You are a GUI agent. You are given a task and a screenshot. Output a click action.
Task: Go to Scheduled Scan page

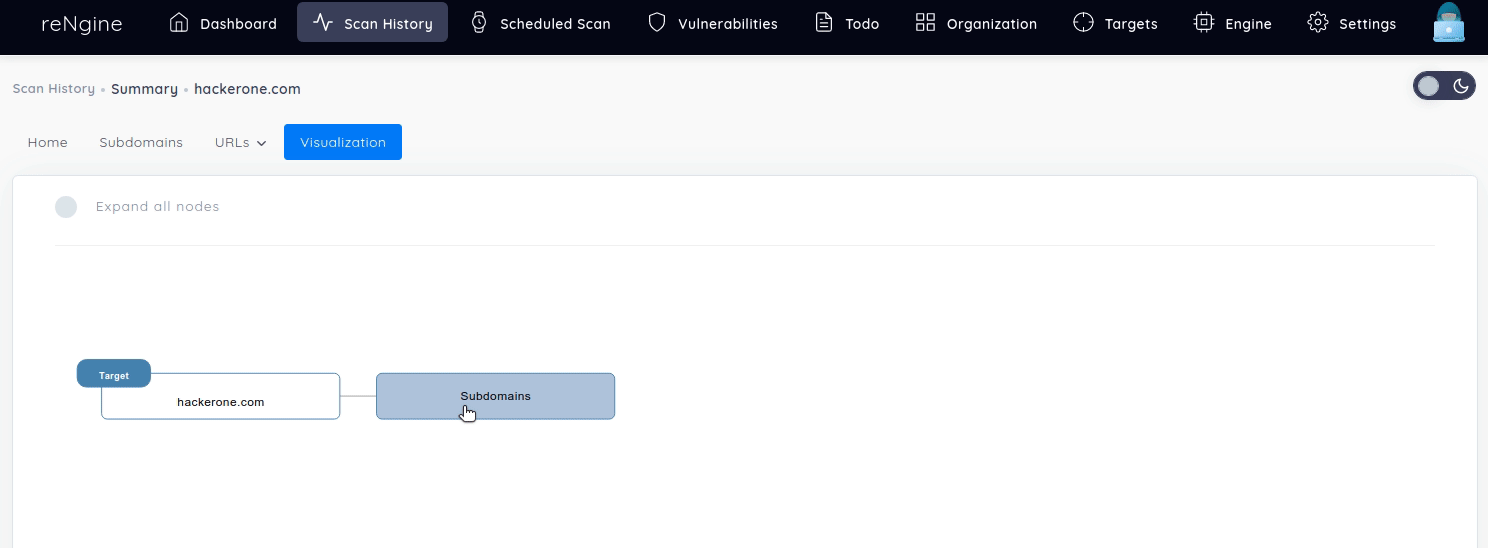[541, 23]
